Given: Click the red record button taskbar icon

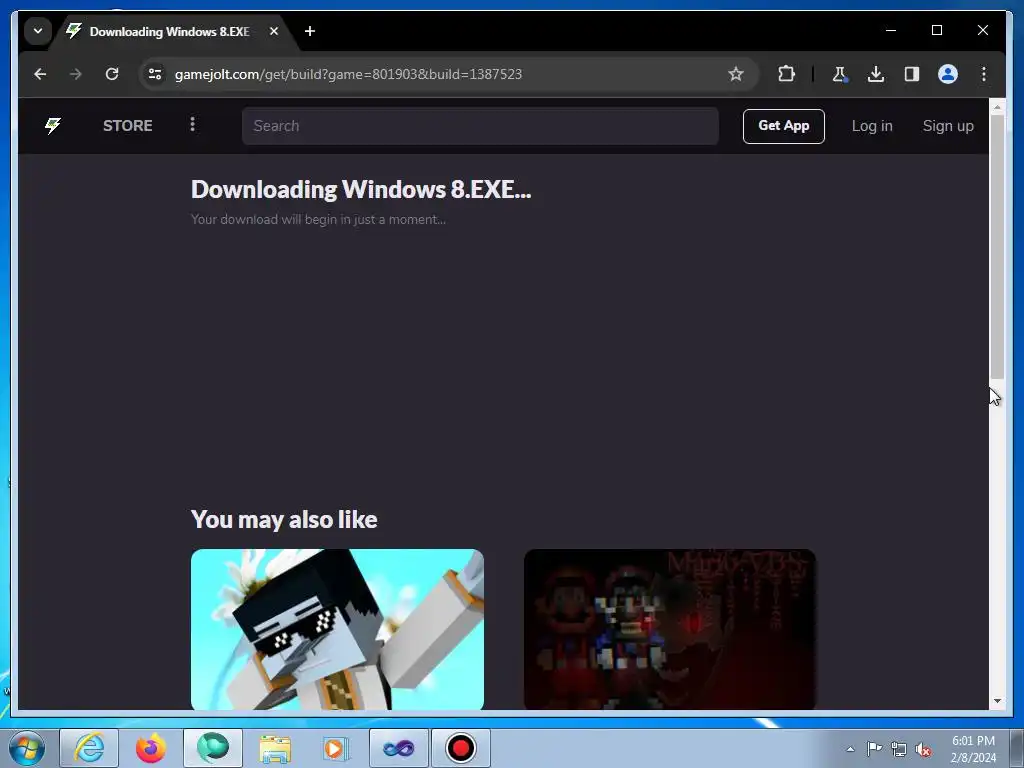Looking at the screenshot, I should 461,748.
